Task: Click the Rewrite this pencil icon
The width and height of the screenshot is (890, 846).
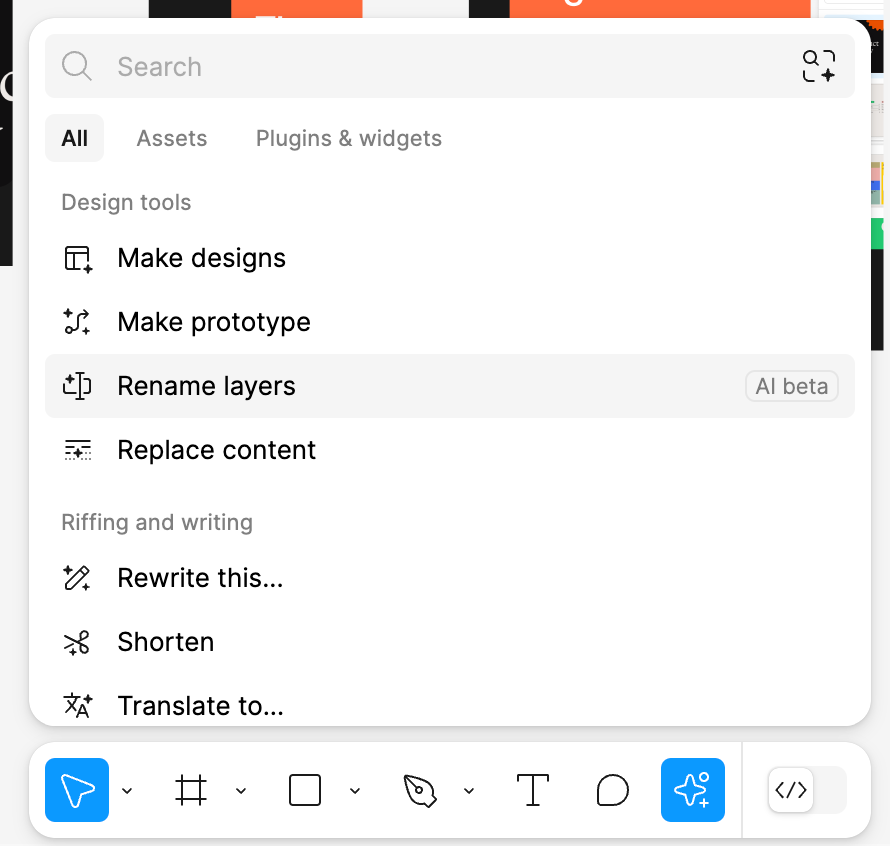Action: pyautogui.click(x=77, y=578)
